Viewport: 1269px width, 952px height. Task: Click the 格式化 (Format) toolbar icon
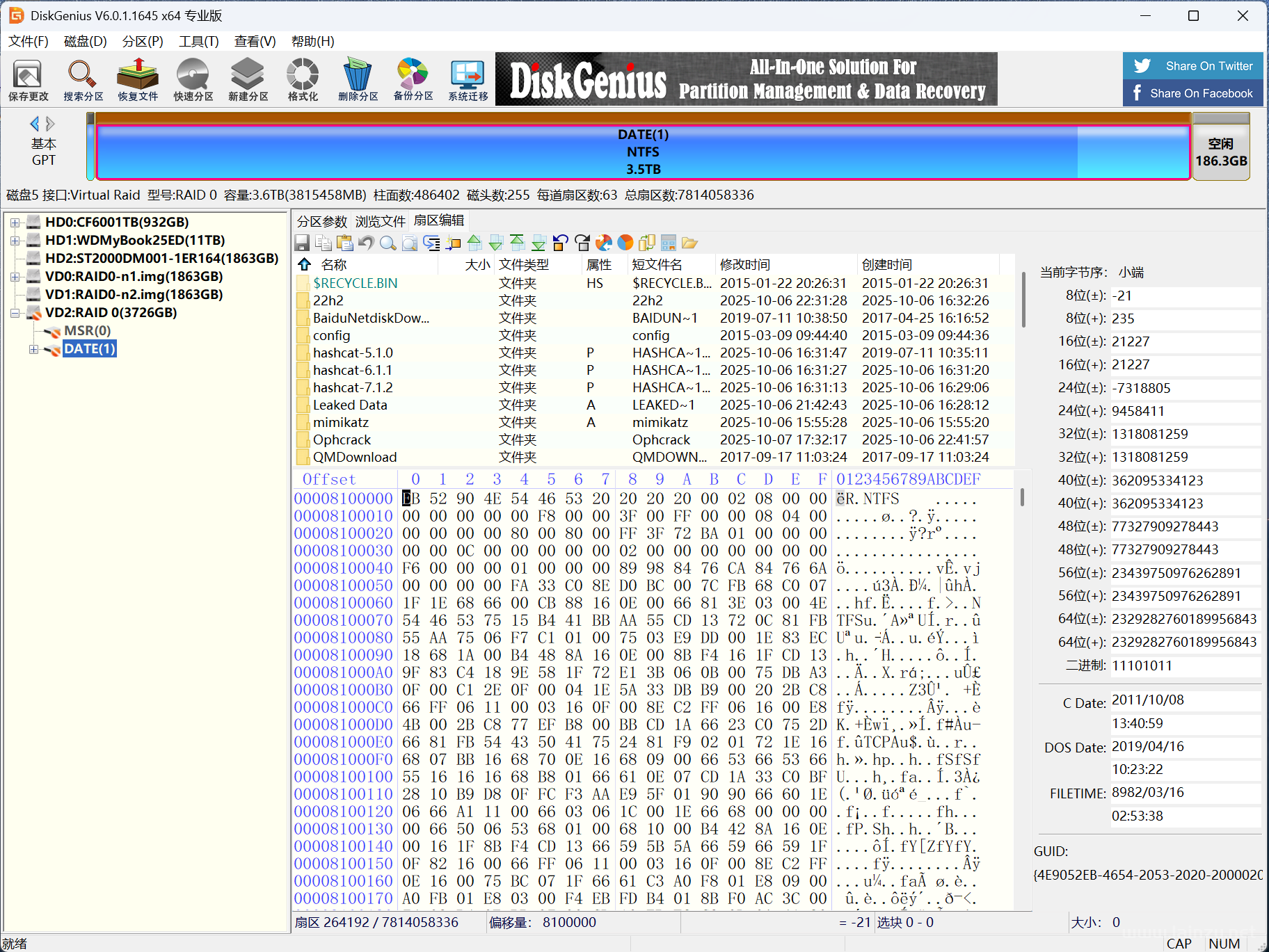tap(303, 79)
